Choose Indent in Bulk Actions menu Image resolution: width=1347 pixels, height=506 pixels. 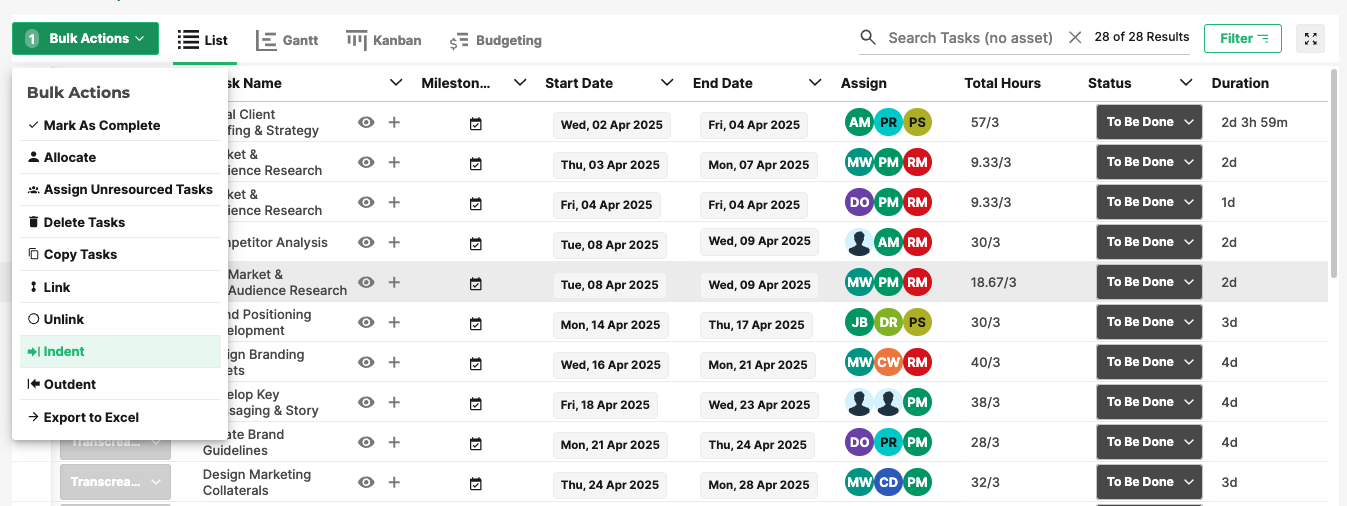point(120,351)
